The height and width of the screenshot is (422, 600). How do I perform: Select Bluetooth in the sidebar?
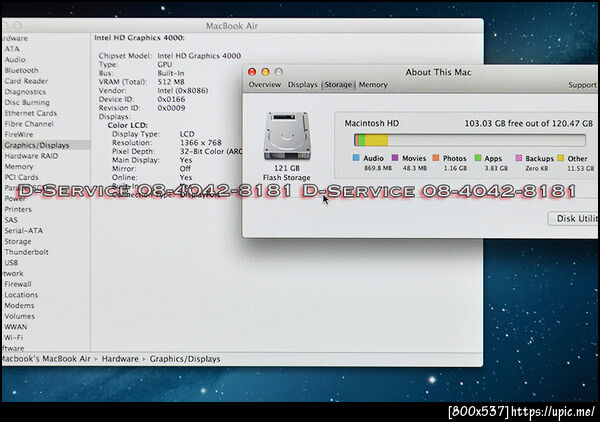21,70
